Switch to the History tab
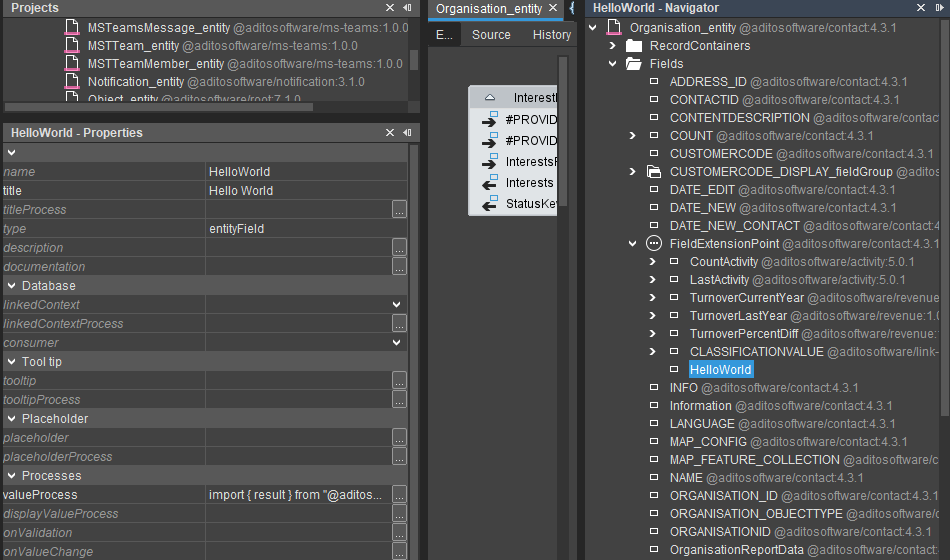This screenshot has width=950, height=560. click(x=551, y=35)
